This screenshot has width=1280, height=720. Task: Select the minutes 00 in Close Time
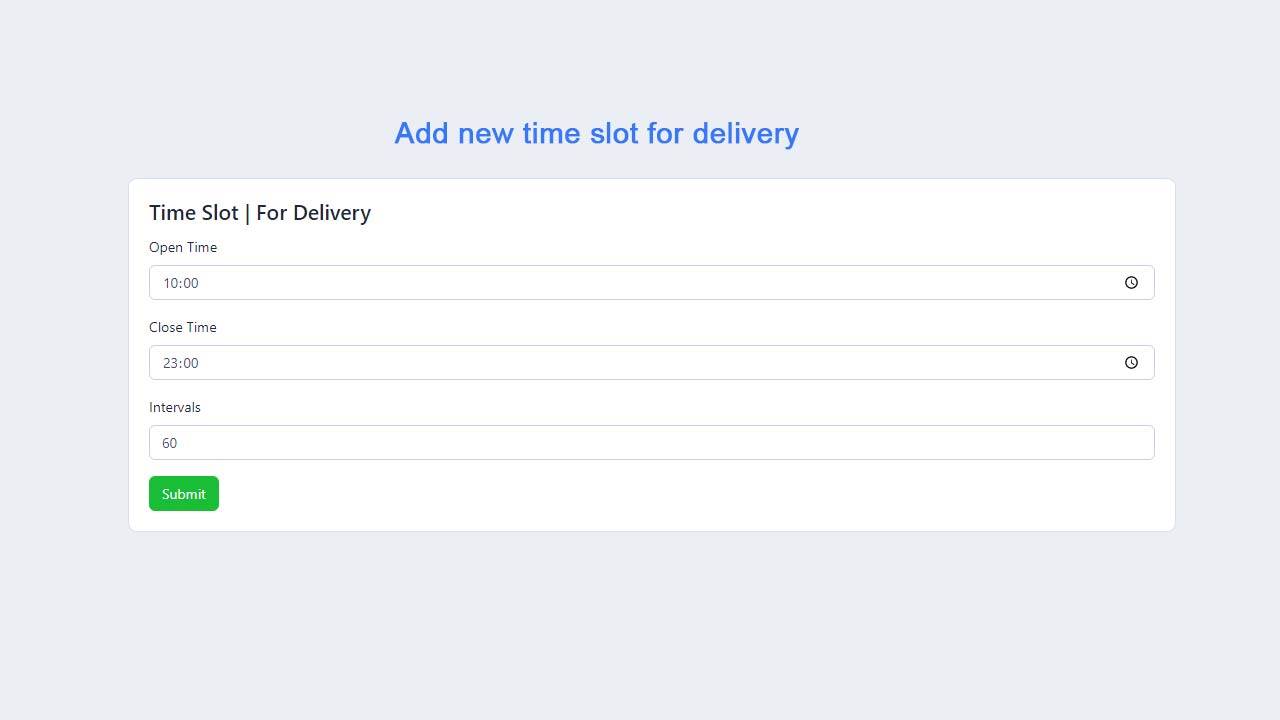190,363
